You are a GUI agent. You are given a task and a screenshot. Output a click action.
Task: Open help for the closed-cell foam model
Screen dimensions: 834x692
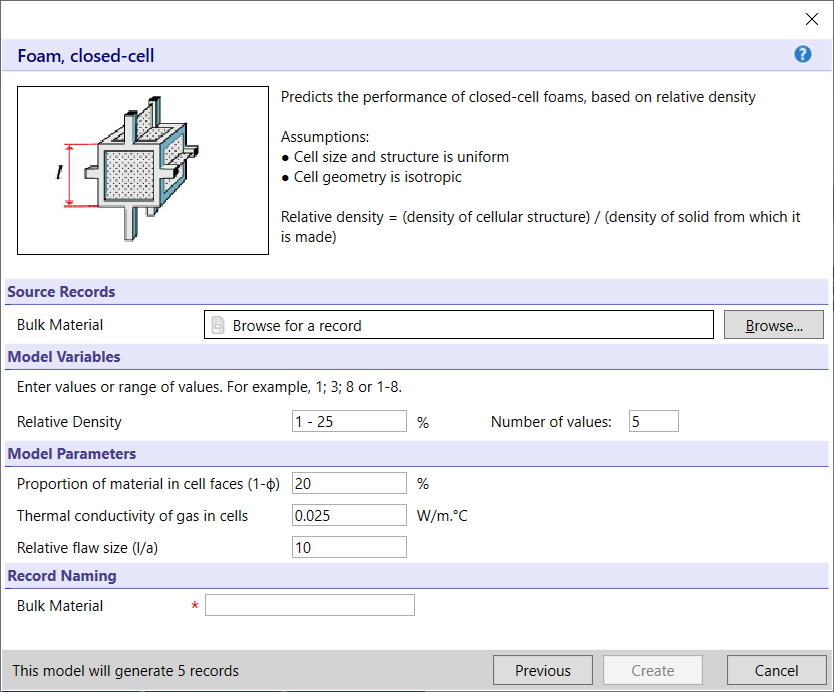click(802, 55)
